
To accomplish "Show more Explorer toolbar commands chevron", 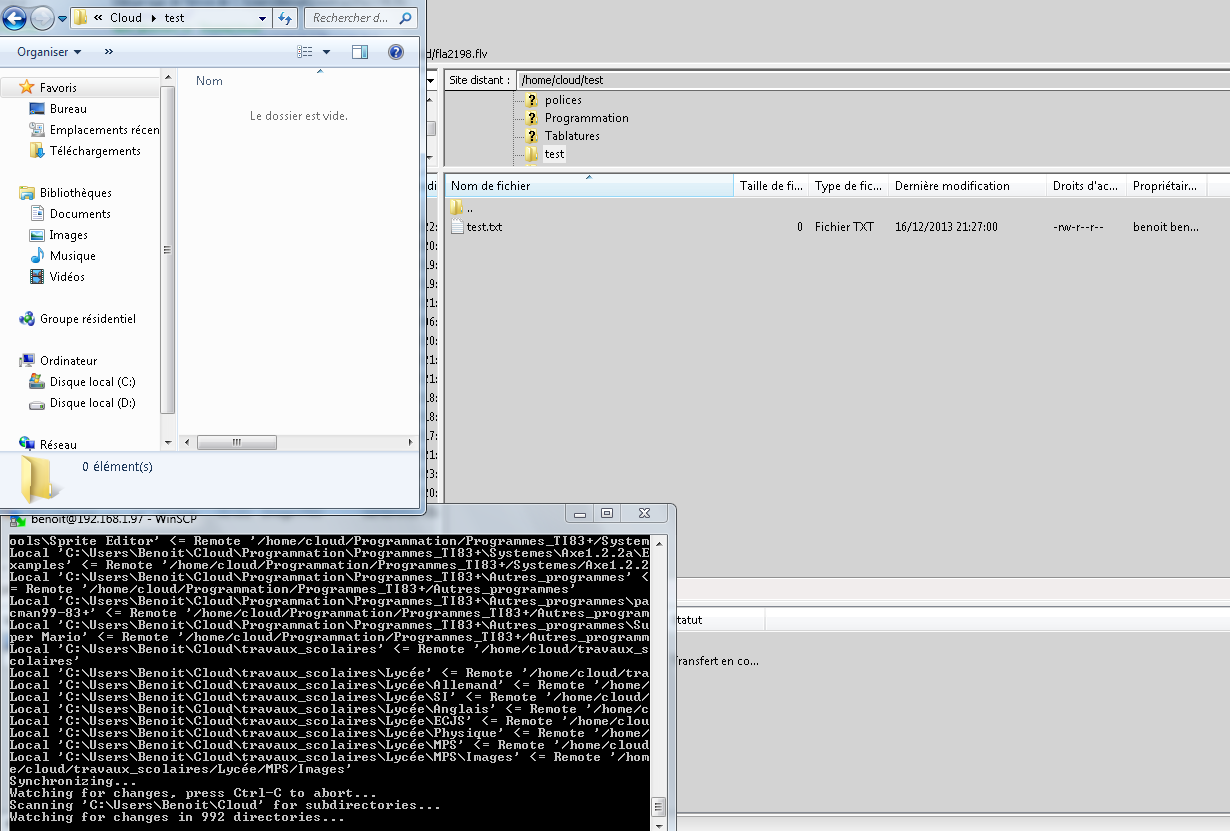I will point(109,52).
